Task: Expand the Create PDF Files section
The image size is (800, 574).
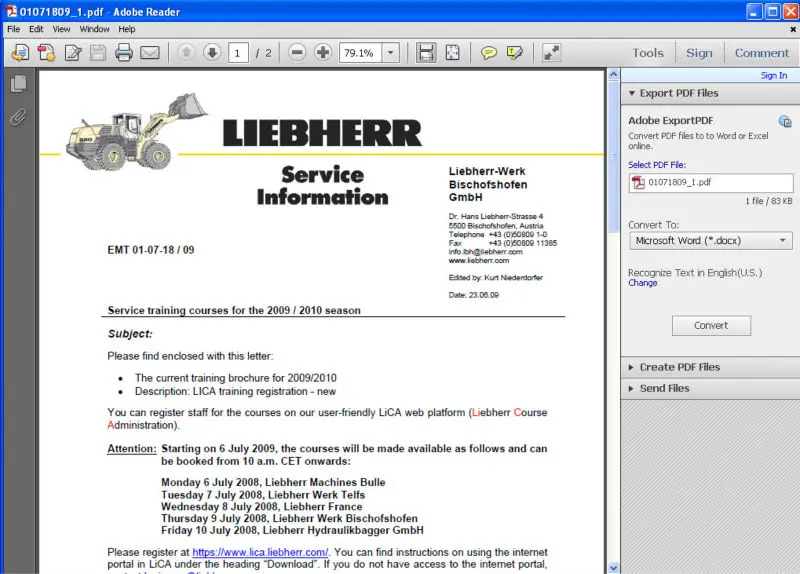Action: pos(631,367)
